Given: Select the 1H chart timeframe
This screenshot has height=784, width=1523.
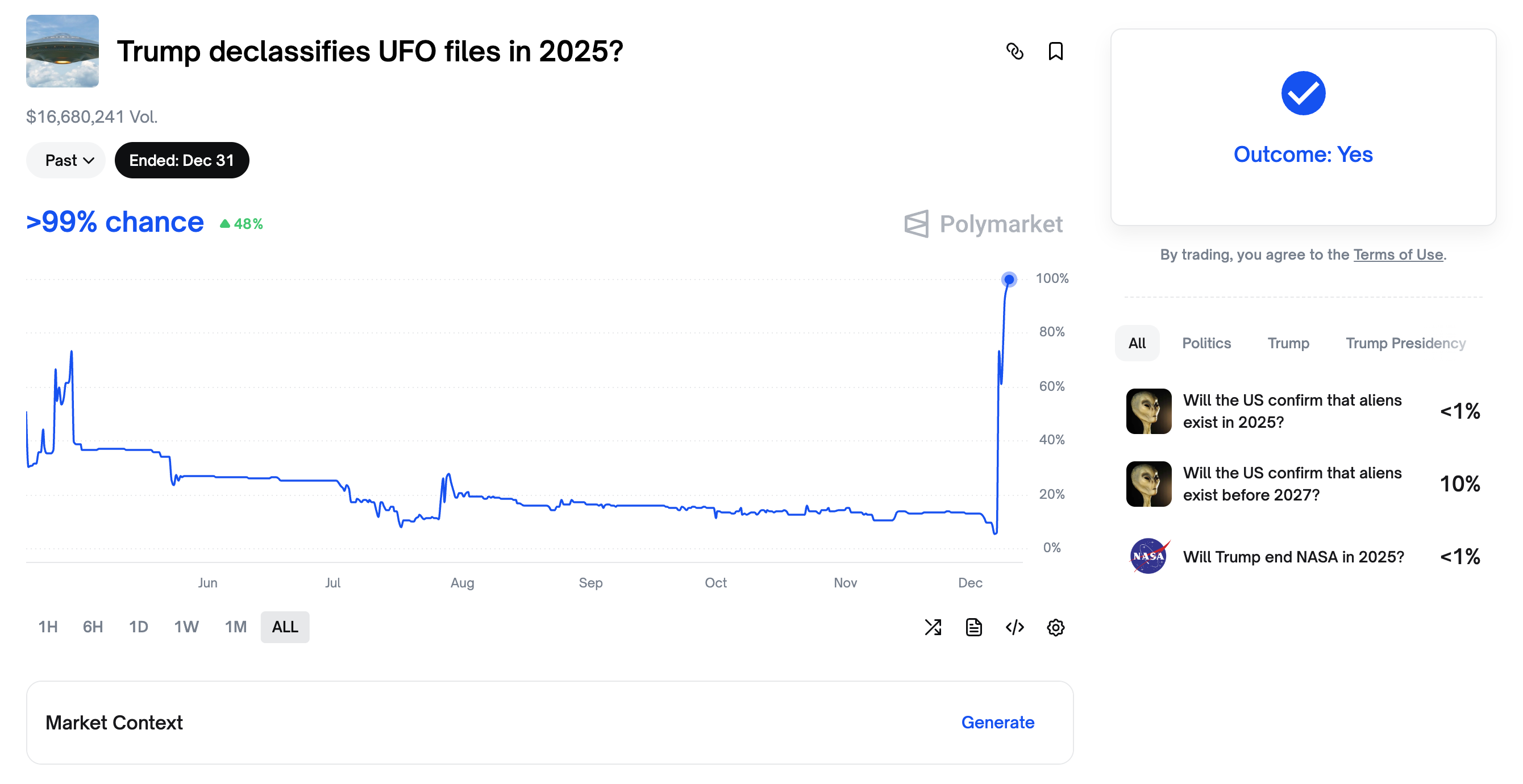Looking at the screenshot, I should tap(48, 627).
